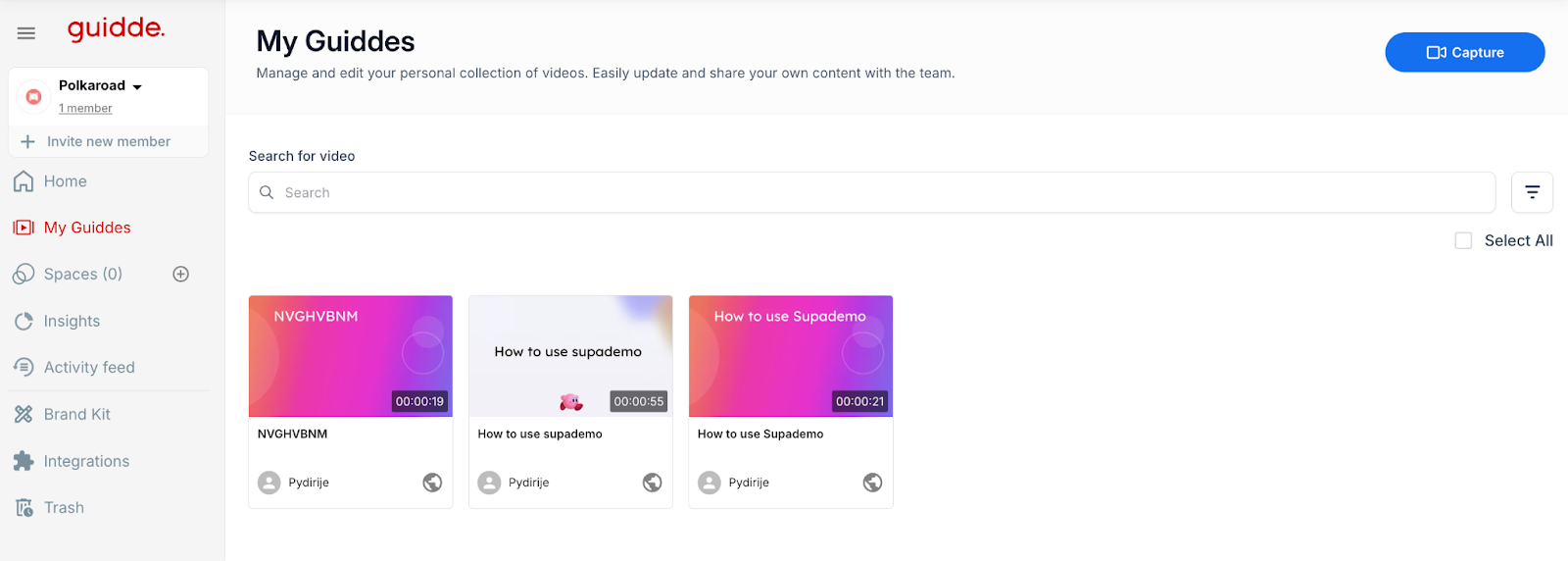The image size is (1568, 561).
Task: Click the plus icon beside Invite new member
Action: (27, 141)
